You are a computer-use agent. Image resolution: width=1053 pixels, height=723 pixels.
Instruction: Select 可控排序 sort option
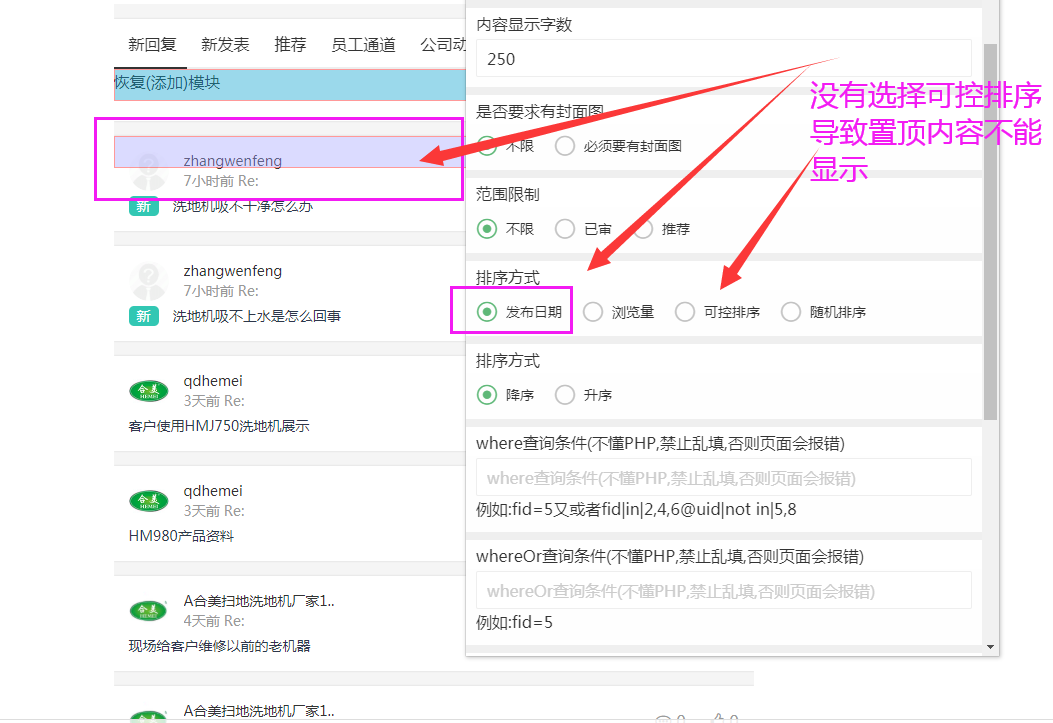click(x=685, y=312)
